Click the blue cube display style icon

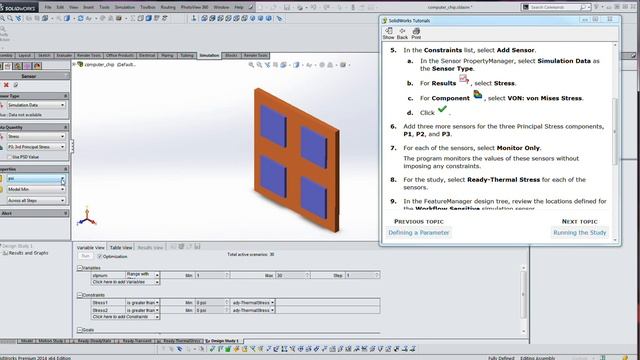click(x=149, y=18)
